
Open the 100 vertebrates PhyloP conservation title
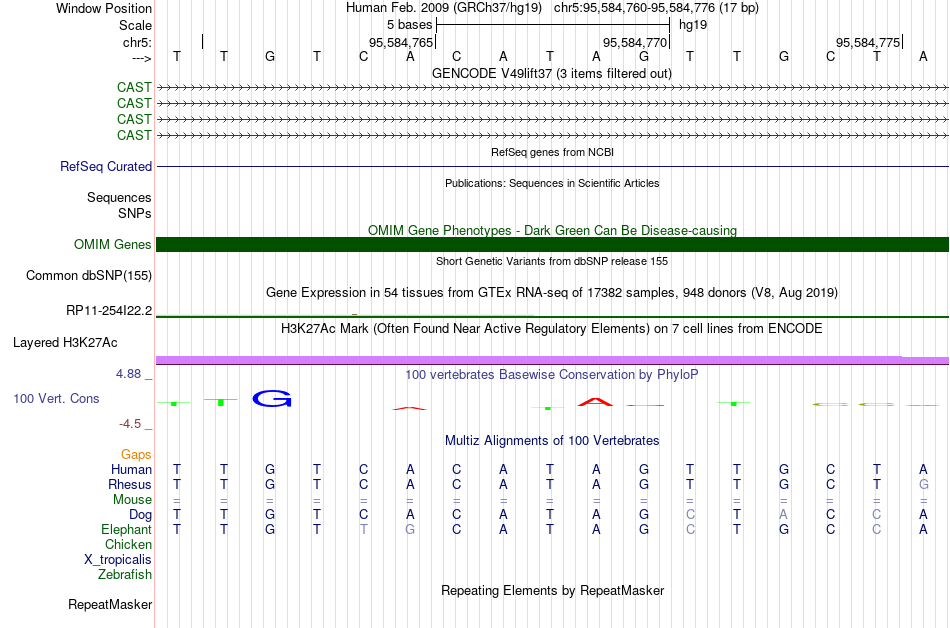(x=552, y=375)
